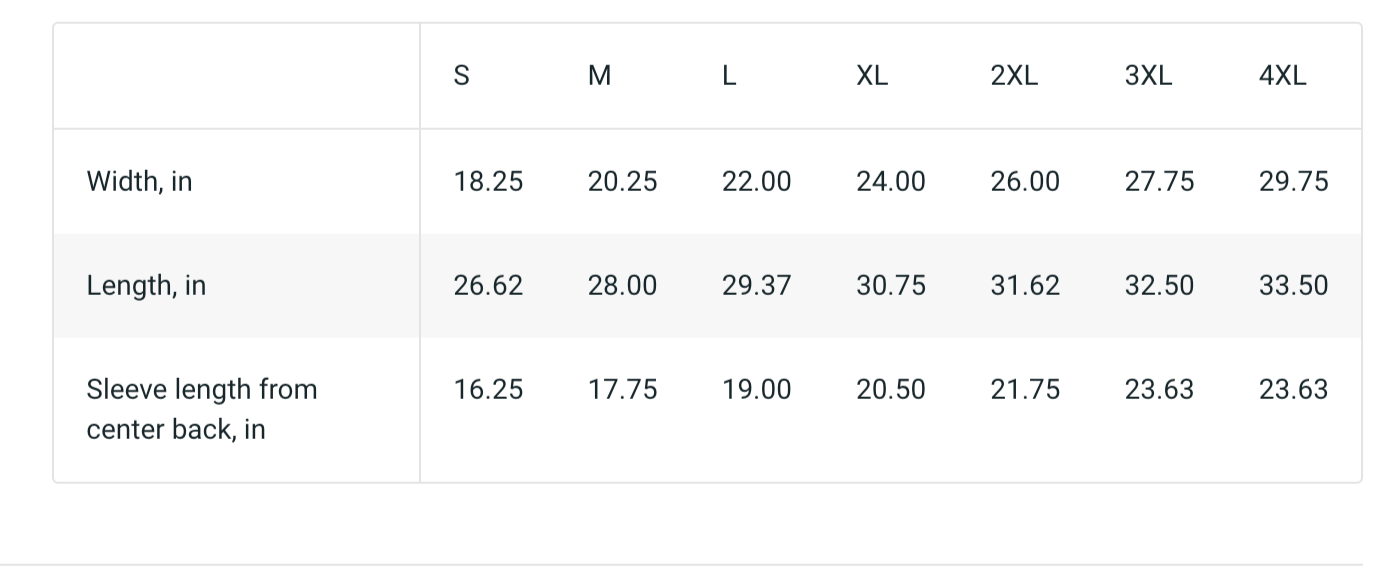This screenshot has height=578, width=1386.
Task: Click the 3XL size column header
Action: coord(1148,76)
